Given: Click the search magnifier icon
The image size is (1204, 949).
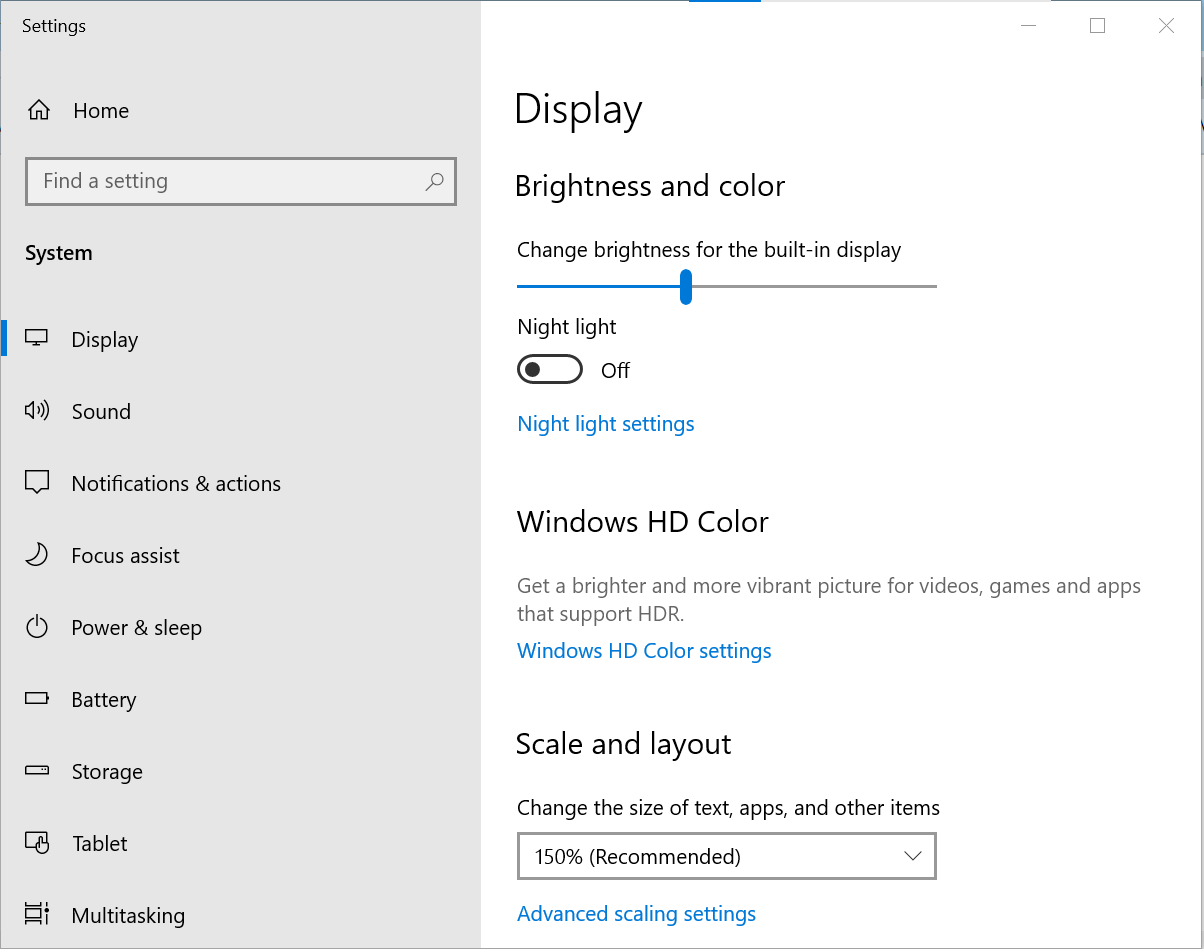Looking at the screenshot, I should coord(434,181).
